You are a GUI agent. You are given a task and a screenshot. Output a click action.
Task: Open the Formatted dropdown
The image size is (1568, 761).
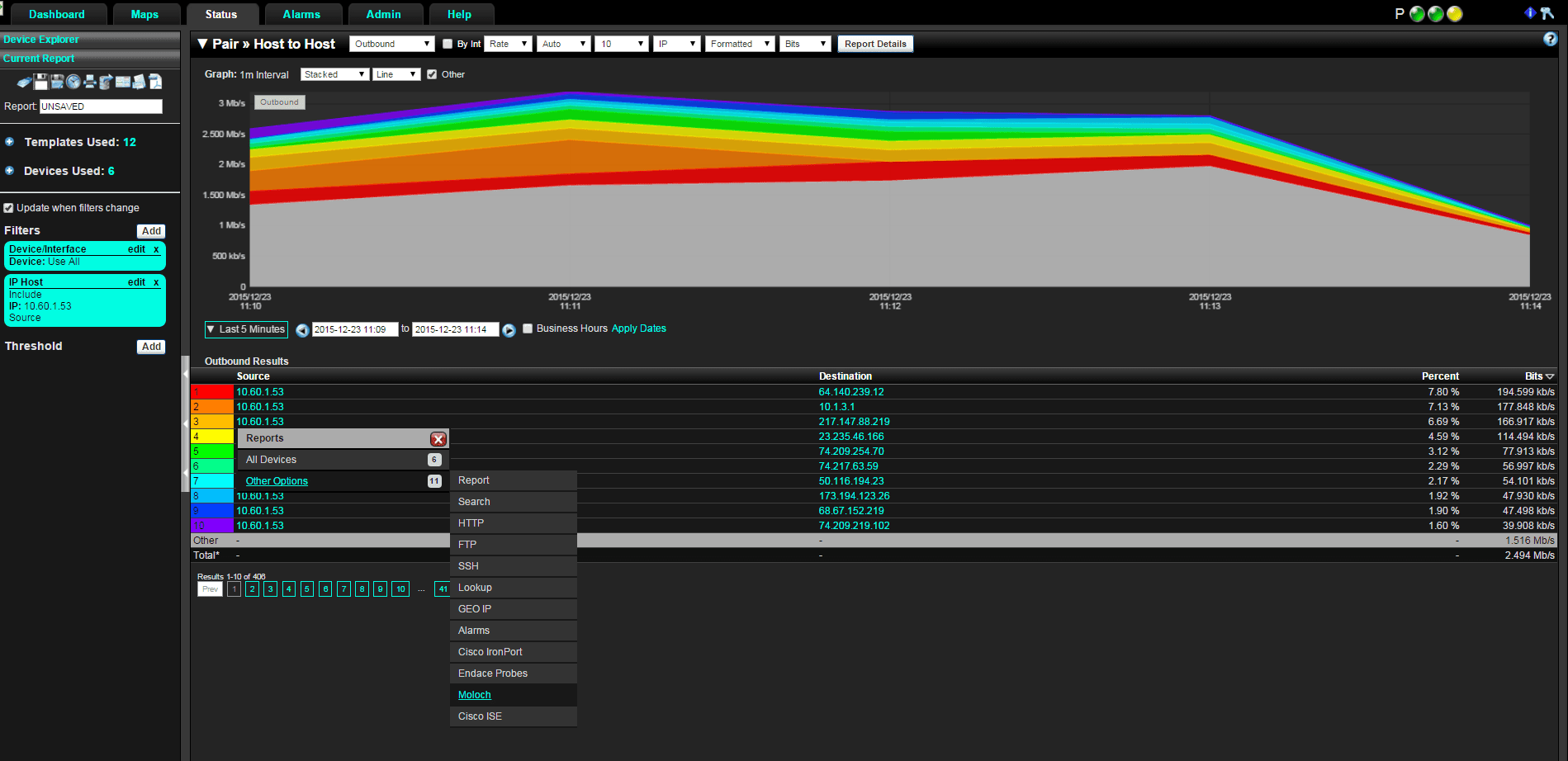pyautogui.click(x=740, y=44)
